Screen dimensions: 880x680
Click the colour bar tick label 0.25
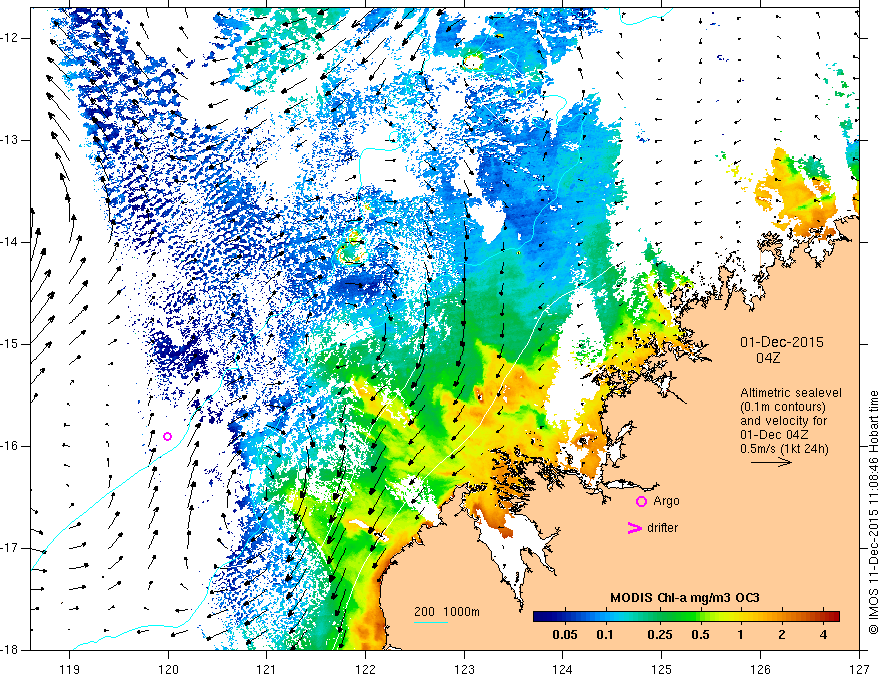[x=659, y=635]
